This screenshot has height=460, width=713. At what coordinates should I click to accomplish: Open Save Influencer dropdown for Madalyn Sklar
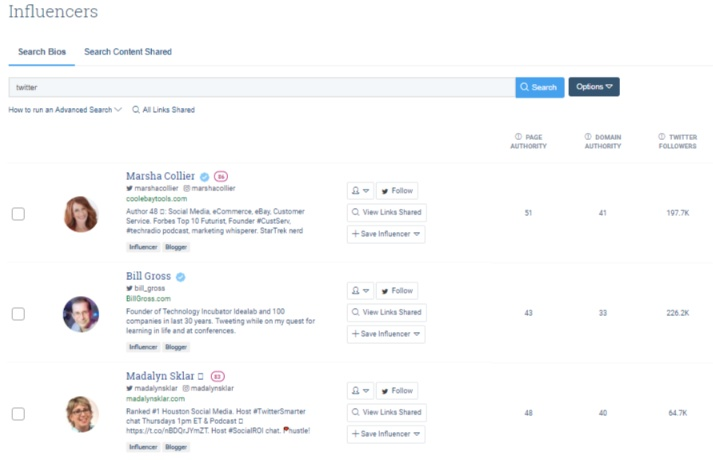(x=386, y=434)
